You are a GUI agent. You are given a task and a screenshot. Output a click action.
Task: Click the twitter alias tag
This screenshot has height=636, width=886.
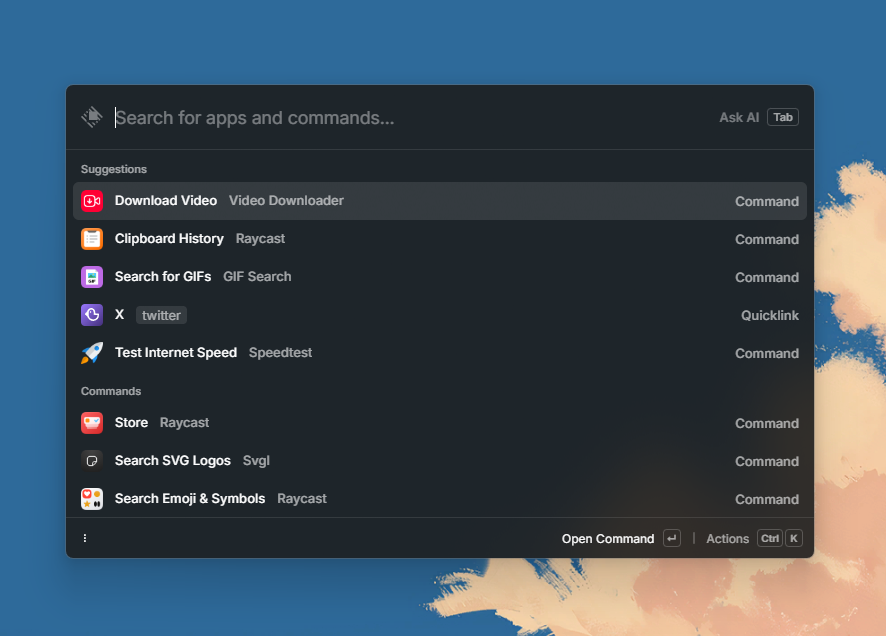161,315
